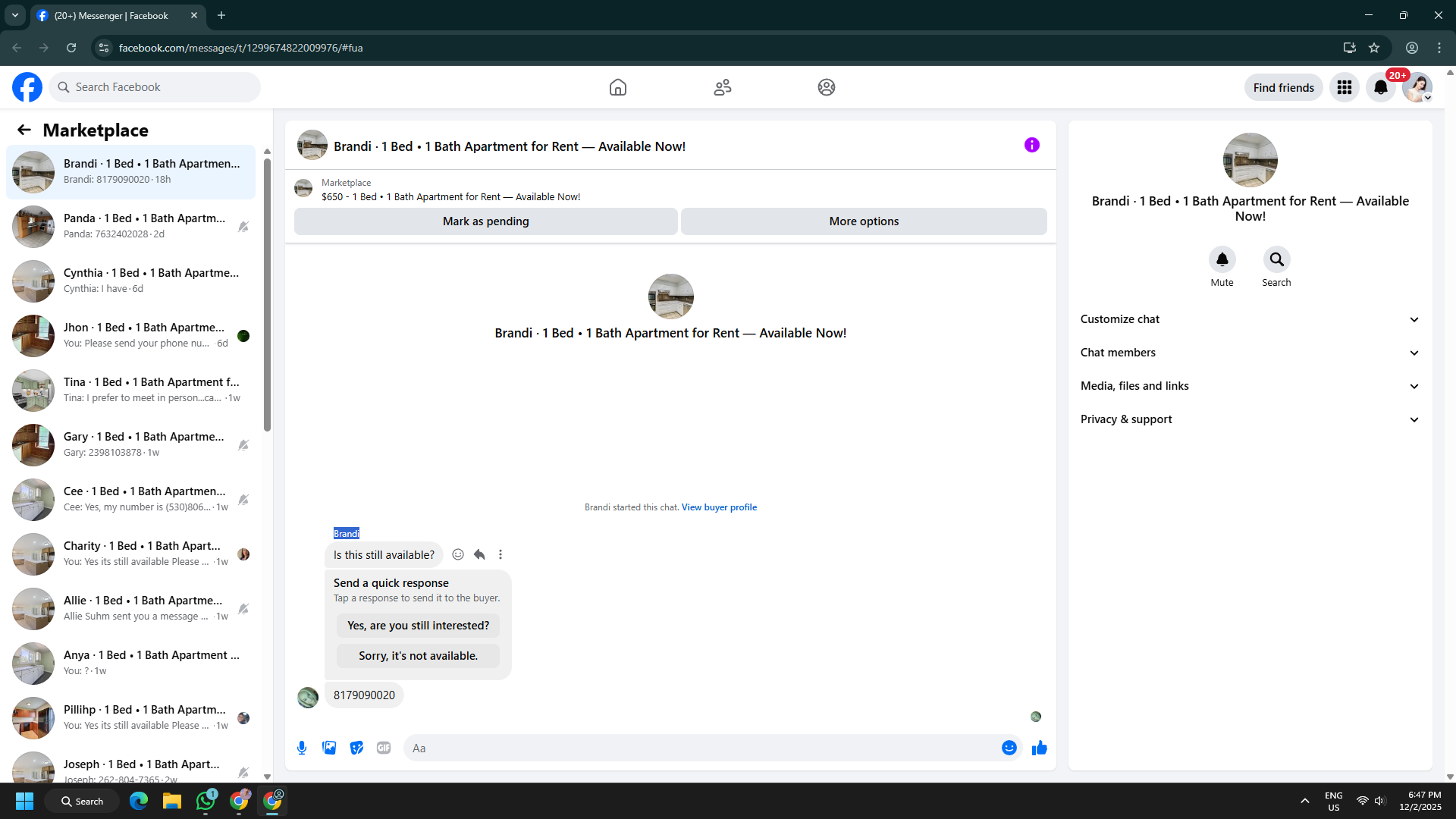Viewport: 1456px width, 819px height.
Task: Send a thumbs-up like
Action: click(1039, 748)
